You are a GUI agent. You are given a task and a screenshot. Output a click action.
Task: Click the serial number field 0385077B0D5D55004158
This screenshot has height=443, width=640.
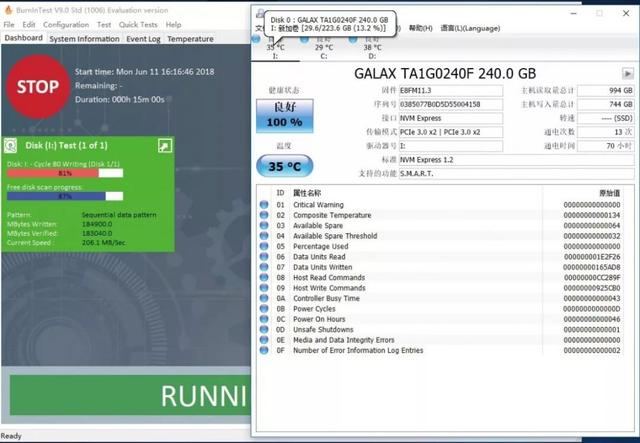click(451, 104)
